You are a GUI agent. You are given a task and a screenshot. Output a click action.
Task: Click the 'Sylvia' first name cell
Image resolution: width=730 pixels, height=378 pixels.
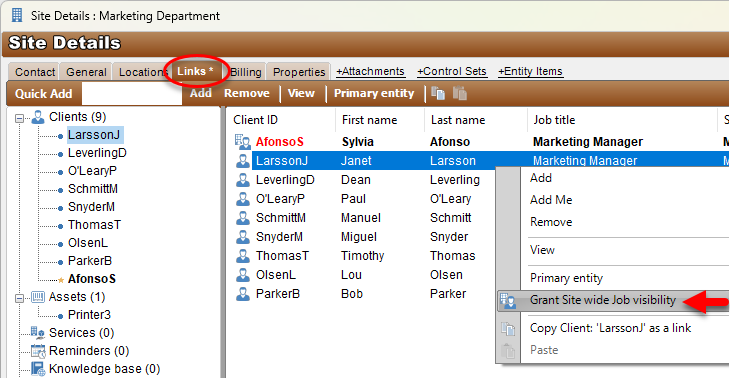point(357,142)
